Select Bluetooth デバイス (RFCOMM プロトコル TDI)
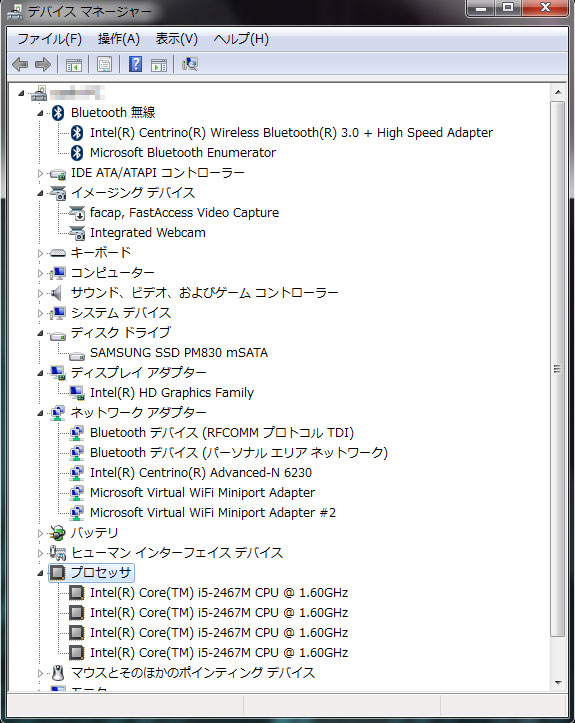This screenshot has height=723, width=575. 222,433
